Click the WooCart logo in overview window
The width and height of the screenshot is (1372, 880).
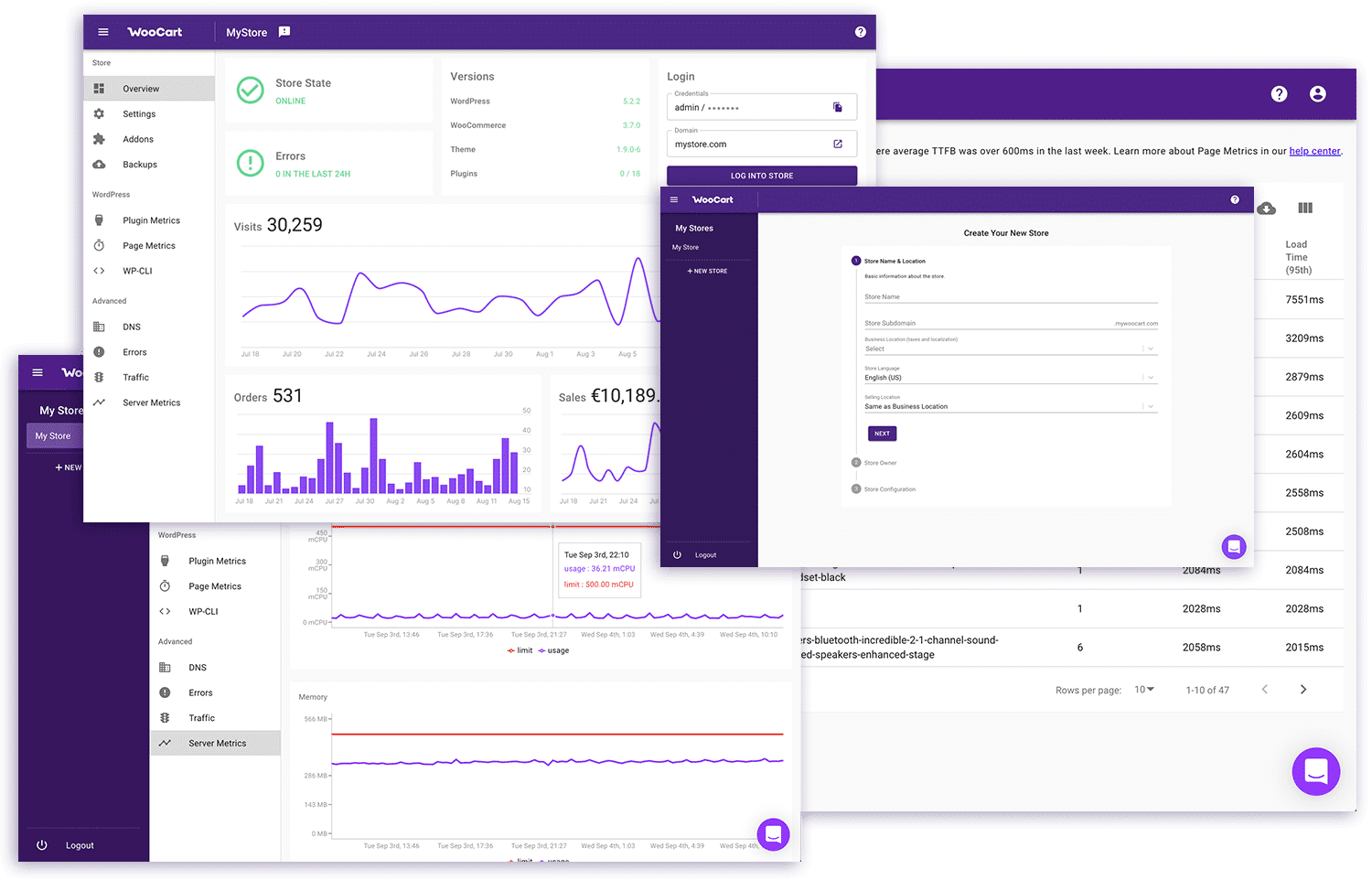155,32
